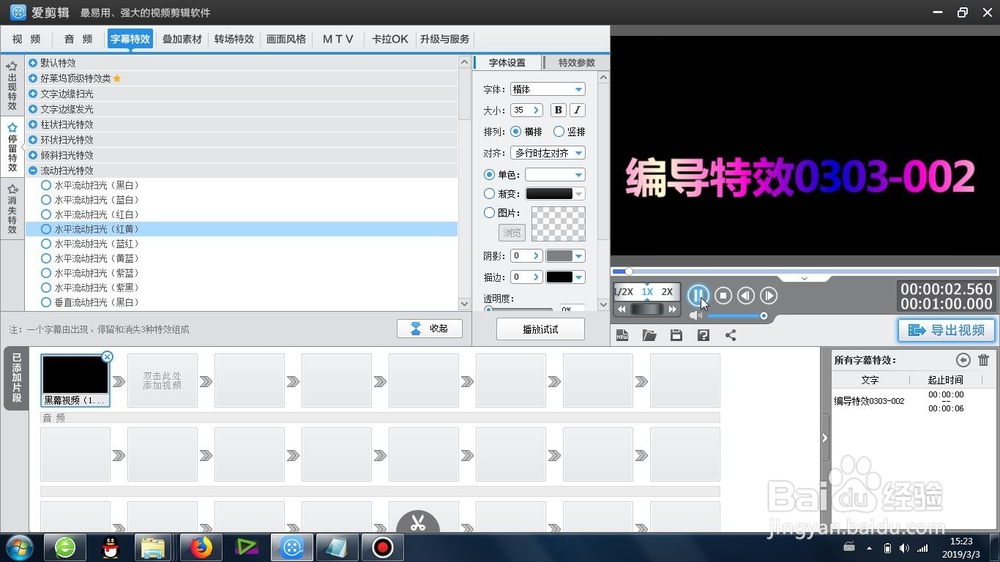
Task: Click 双击此处添加视频 placeholder slot
Action: click(162, 381)
